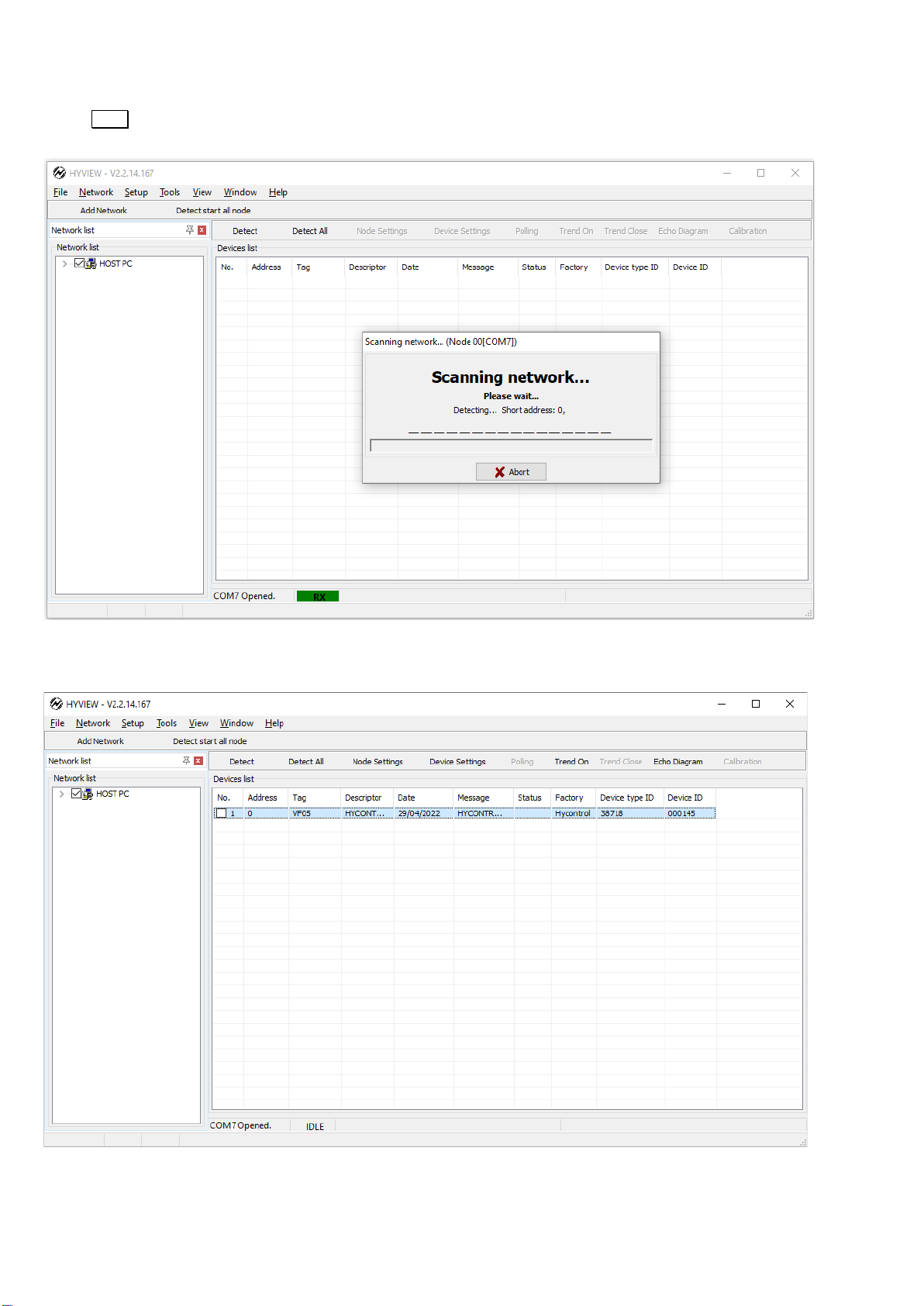The image size is (924, 1306).
Task: Open Help menu in lower window
Action: point(274,723)
